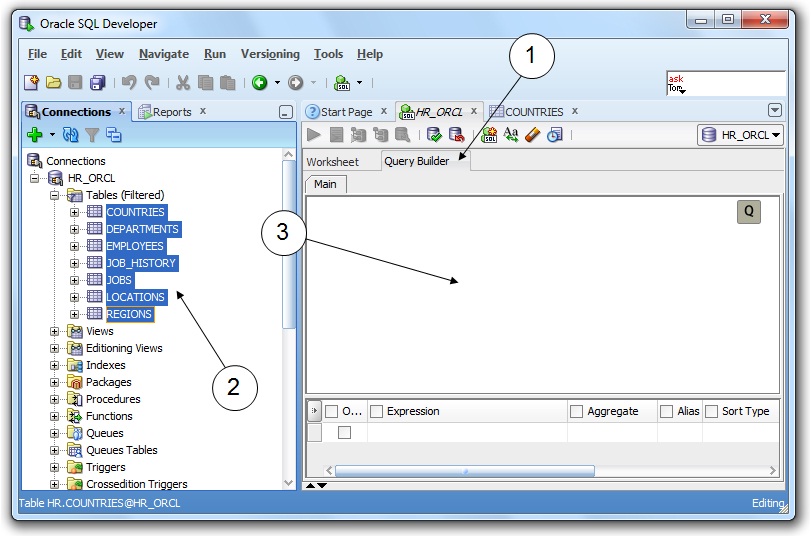Toggle the Alias header checkbox

point(667,411)
